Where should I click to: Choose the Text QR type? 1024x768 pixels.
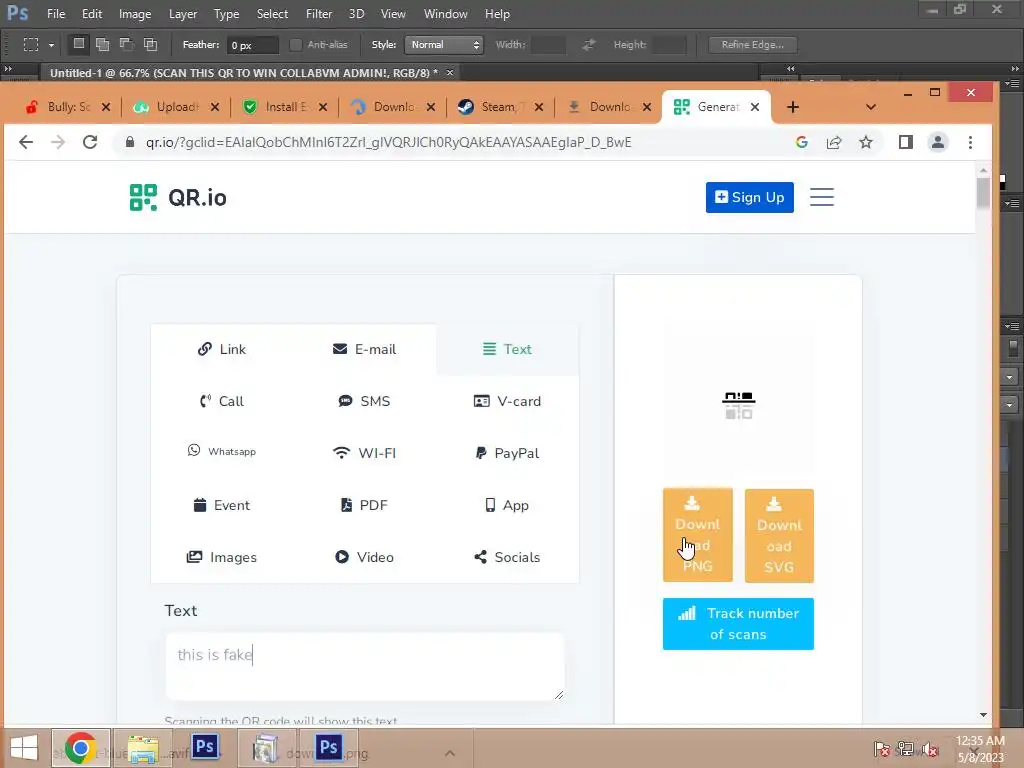[x=507, y=349]
